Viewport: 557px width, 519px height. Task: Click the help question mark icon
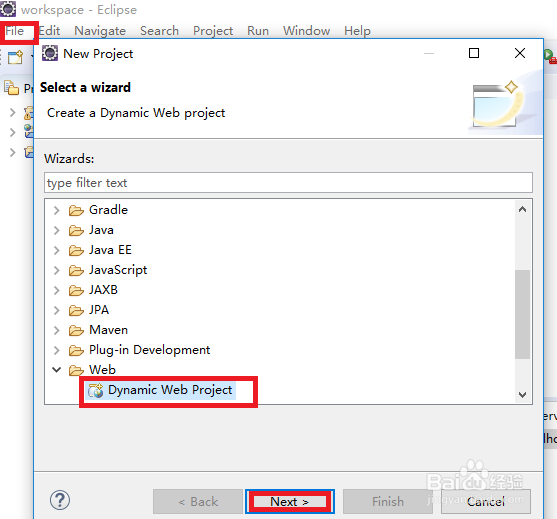(x=60, y=500)
